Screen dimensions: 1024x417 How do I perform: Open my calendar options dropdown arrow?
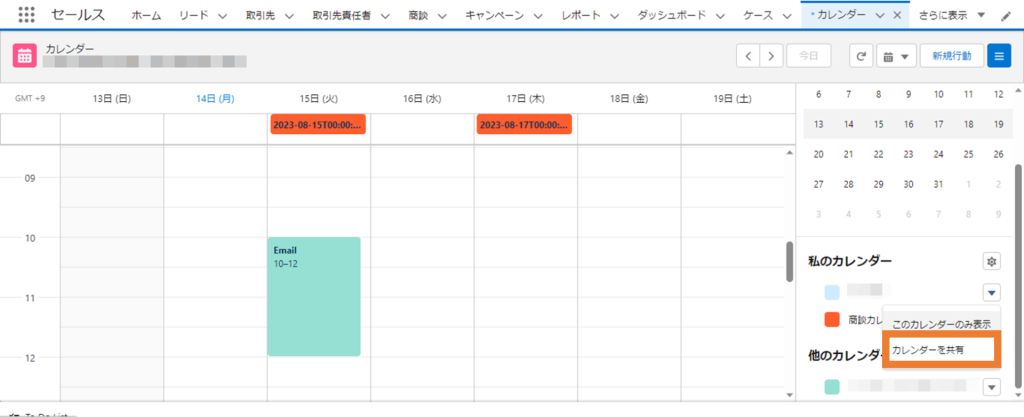pyautogui.click(x=991, y=292)
